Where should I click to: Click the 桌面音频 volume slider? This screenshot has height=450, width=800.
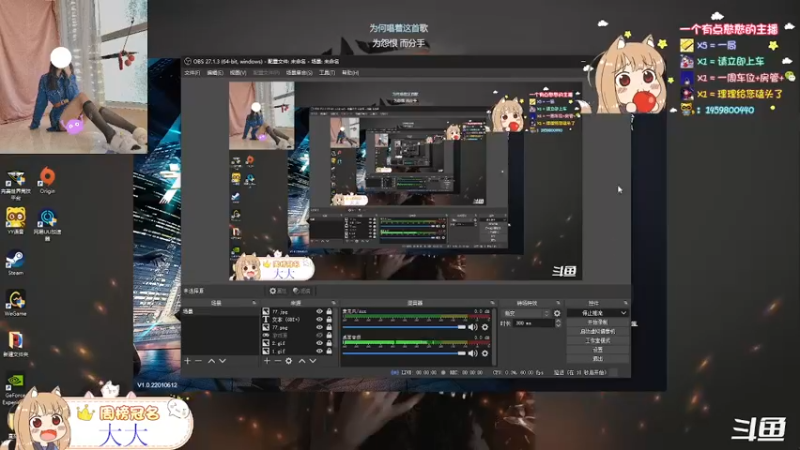pyautogui.click(x=404, y=353)
